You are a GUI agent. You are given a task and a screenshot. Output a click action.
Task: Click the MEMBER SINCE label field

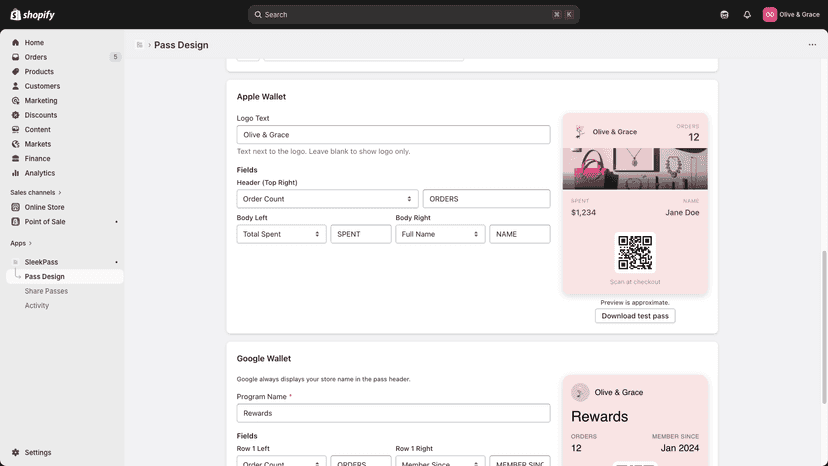520,461
